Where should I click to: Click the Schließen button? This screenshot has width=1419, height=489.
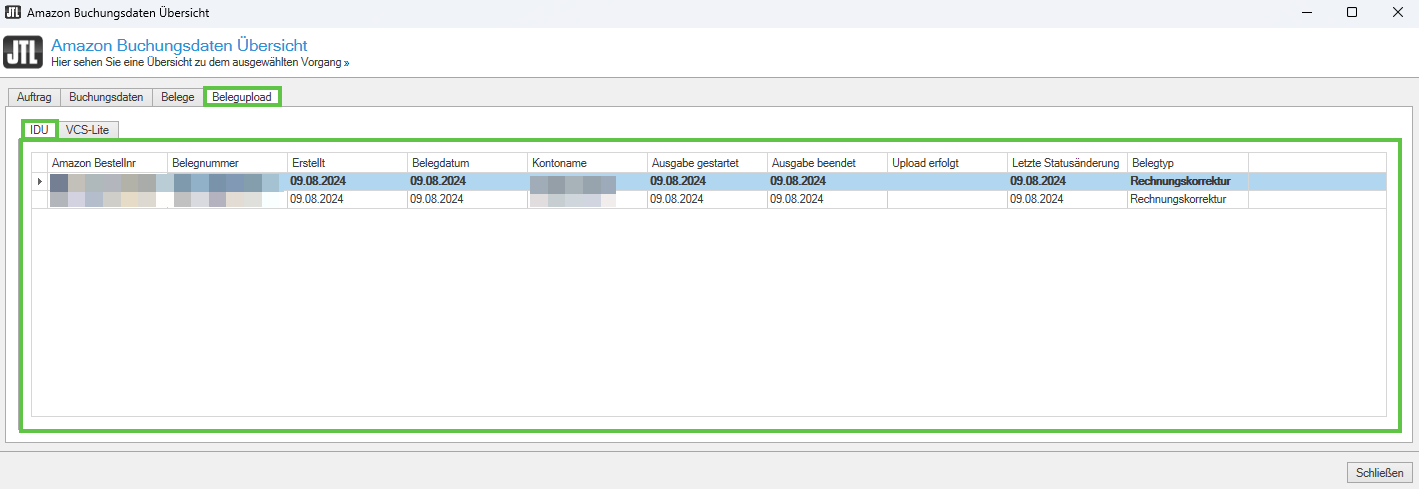(1380, 472)
